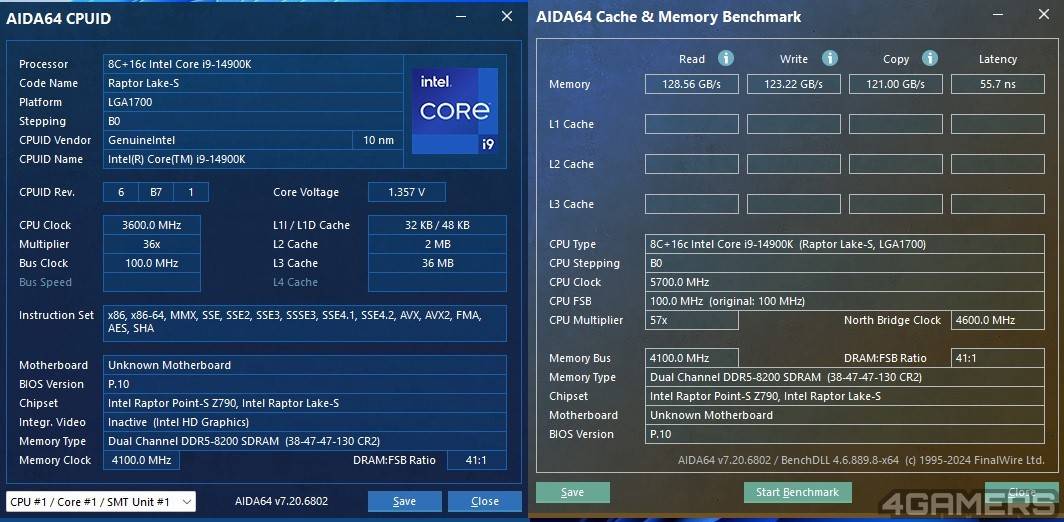Close the Cache & Memory Benchmark window with X

pos(1044,14)
